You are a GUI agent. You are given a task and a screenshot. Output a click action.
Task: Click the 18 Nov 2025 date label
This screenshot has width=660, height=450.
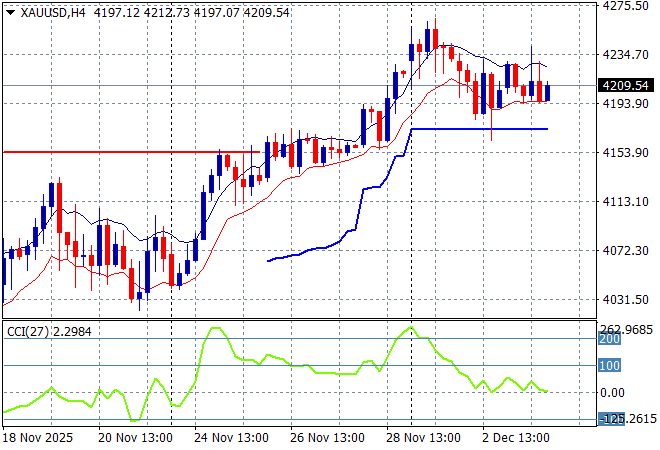pyautogui.click(x=37, y=437)
